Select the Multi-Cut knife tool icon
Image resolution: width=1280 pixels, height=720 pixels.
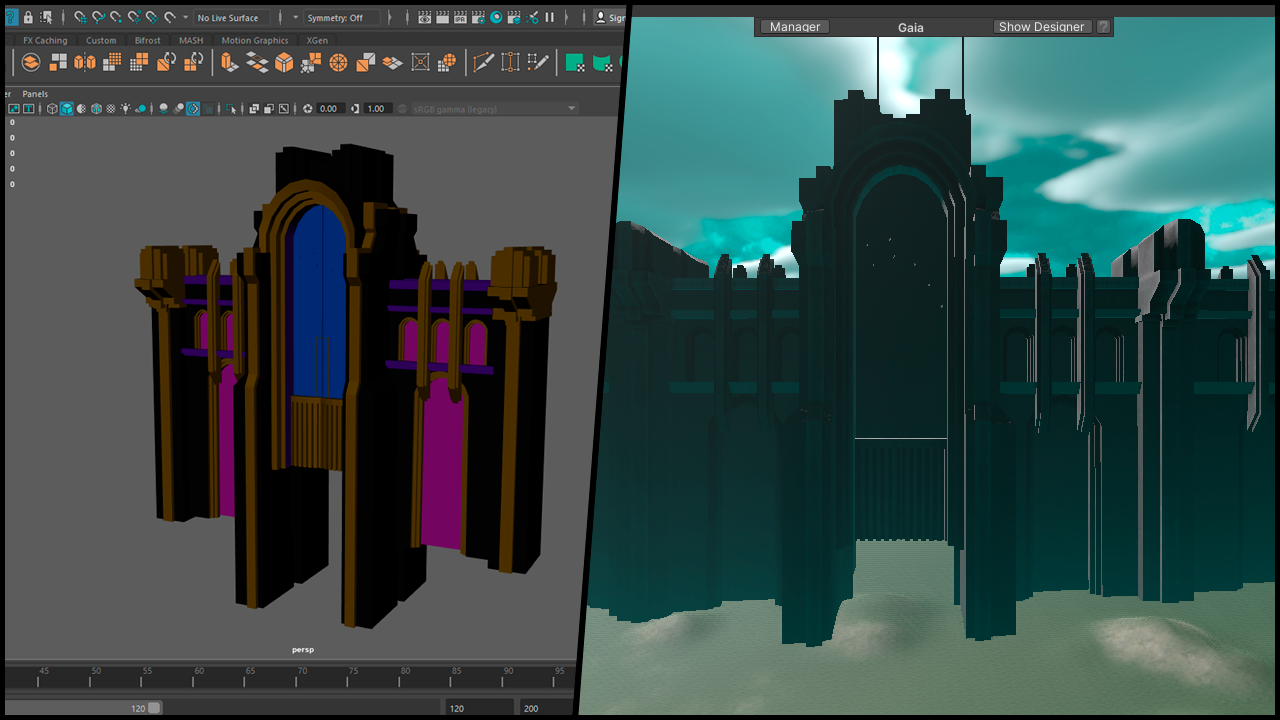483,62
